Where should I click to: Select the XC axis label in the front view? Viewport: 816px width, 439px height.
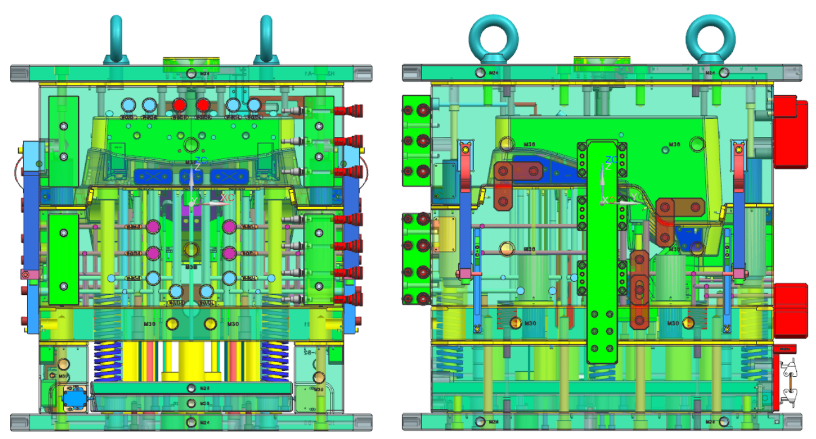[227, 198]
